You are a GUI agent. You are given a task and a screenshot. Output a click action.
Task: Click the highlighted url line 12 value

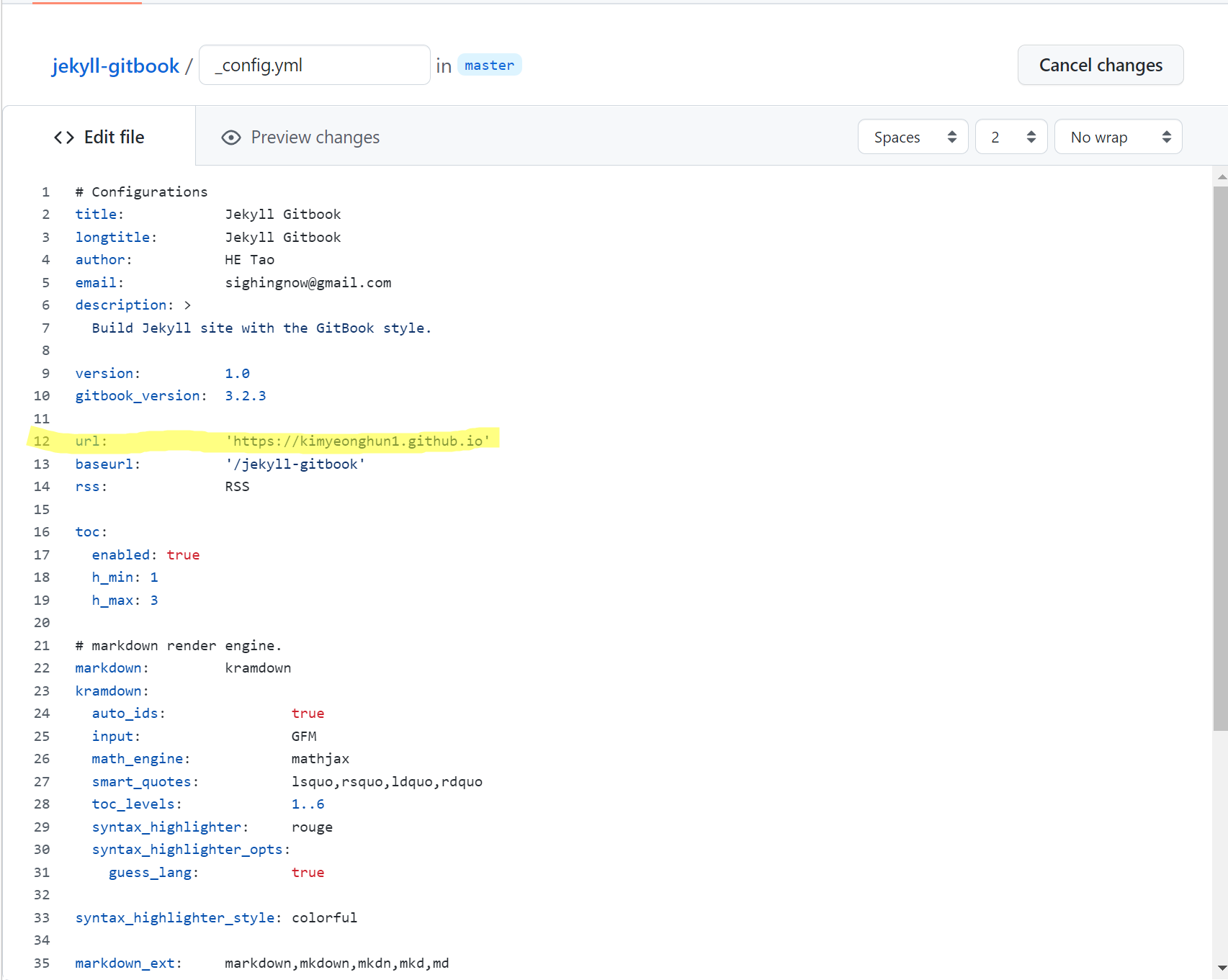[357, 441]
